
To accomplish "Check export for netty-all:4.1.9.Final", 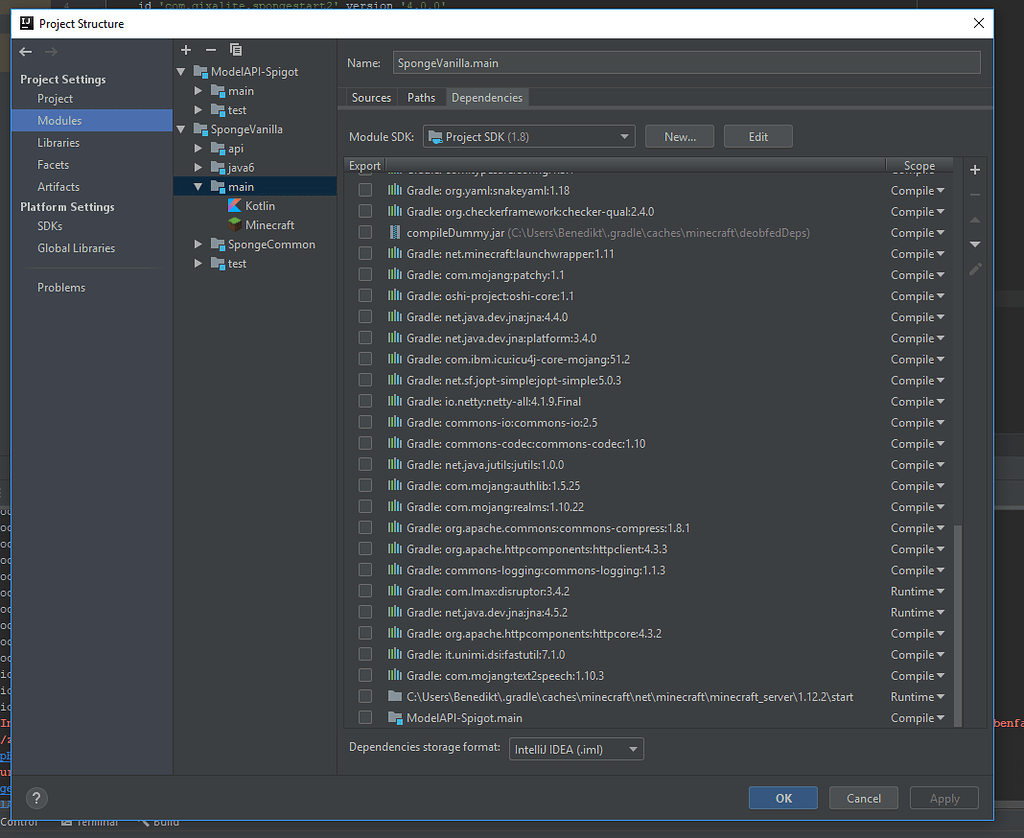I will click(365, 401).
